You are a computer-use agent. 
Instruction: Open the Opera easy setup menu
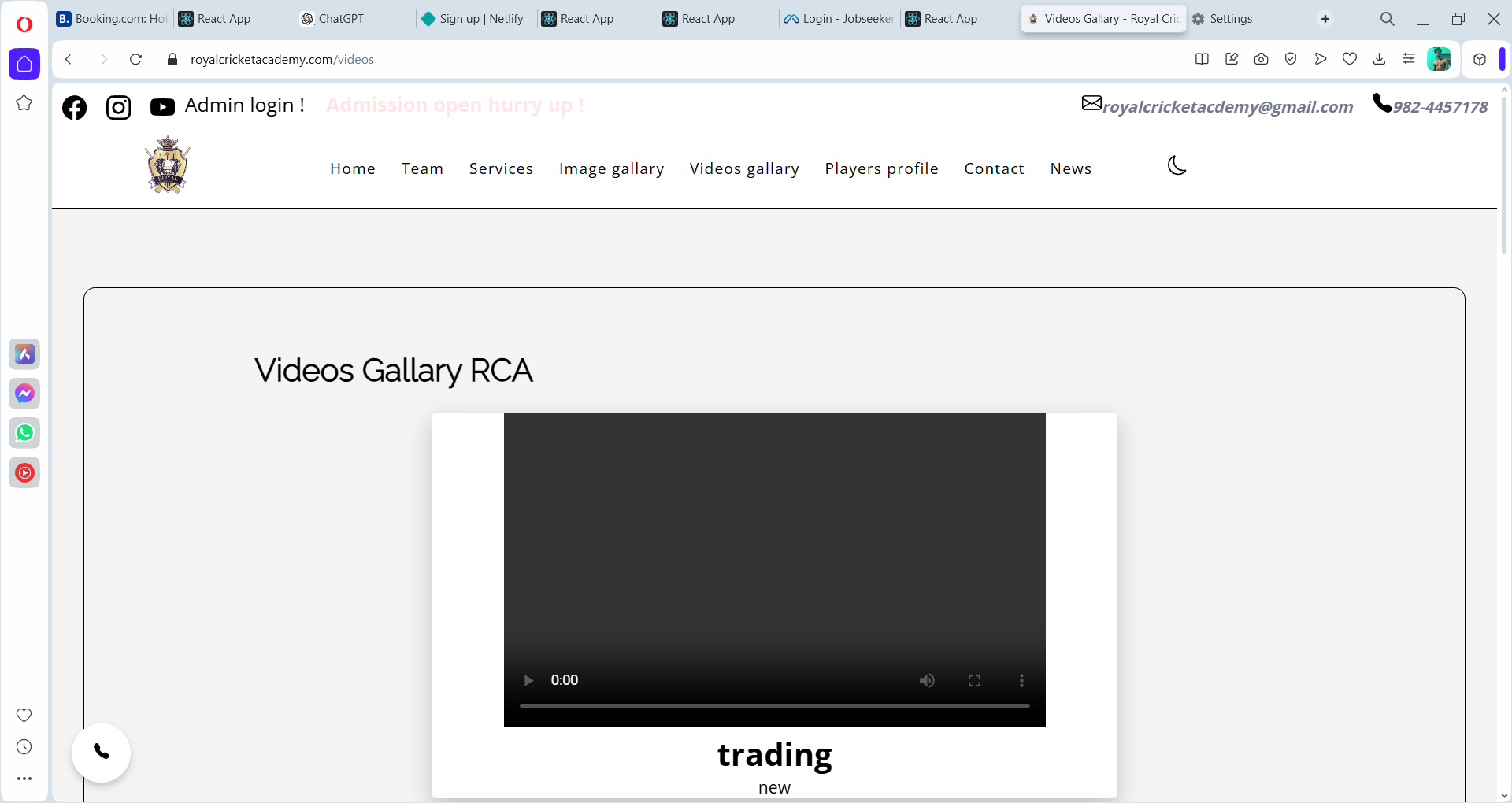[x=1409, y=59]
